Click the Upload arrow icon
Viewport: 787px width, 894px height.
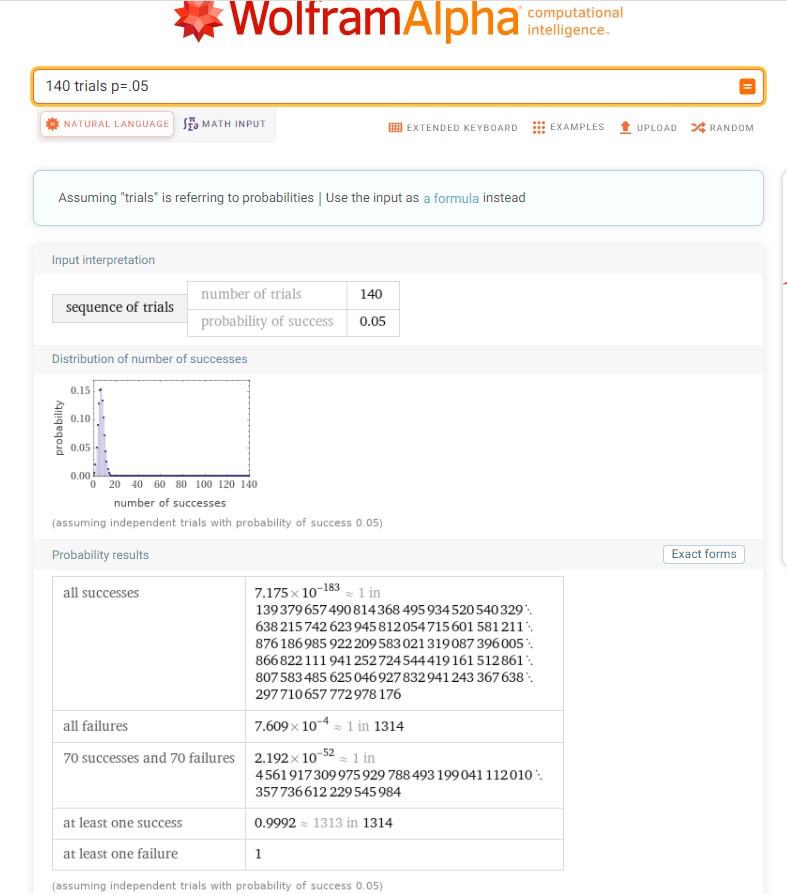[625, 127]
